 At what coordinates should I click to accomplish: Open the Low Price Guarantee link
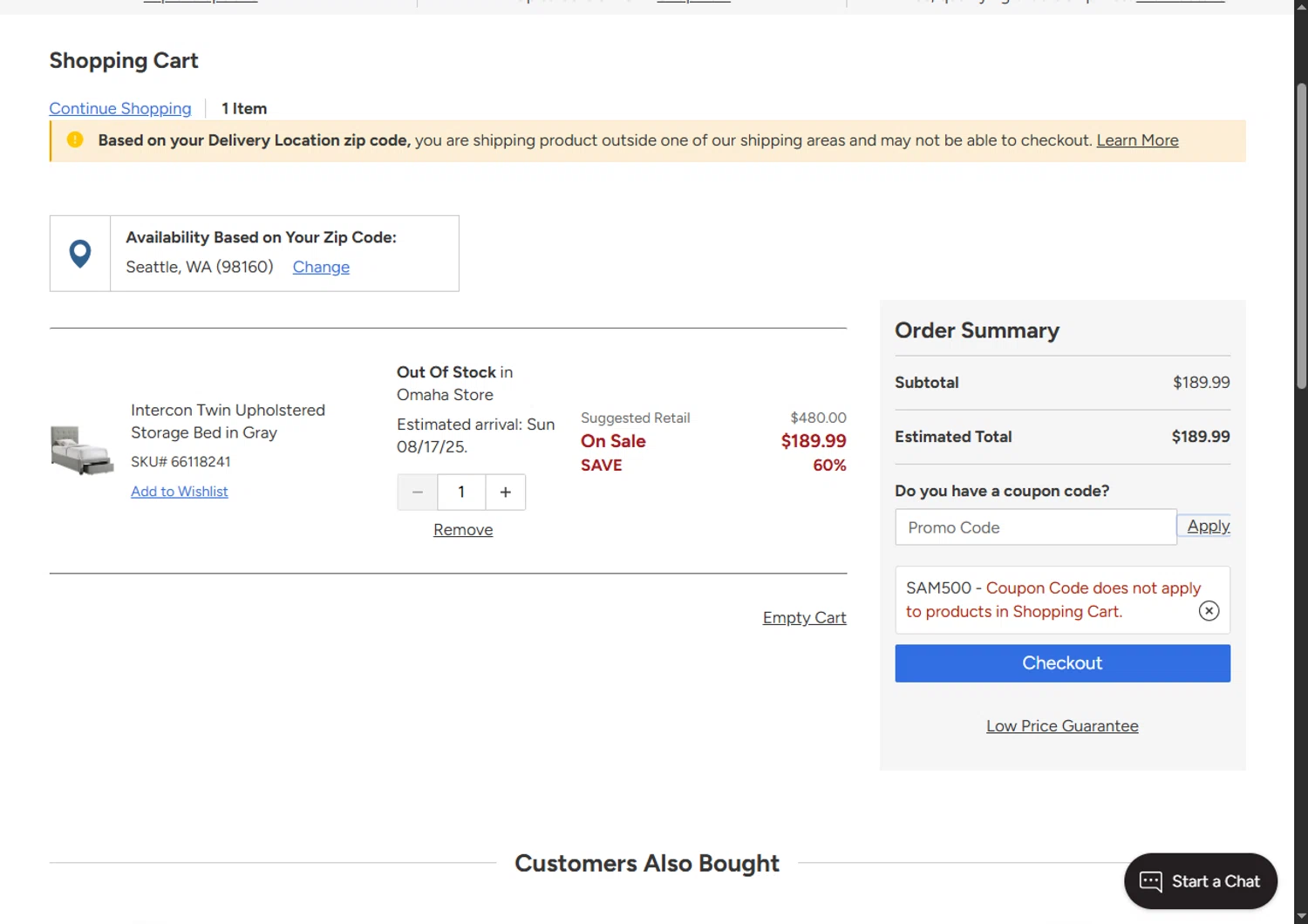pyautogui.click(x=1062, y=726)
